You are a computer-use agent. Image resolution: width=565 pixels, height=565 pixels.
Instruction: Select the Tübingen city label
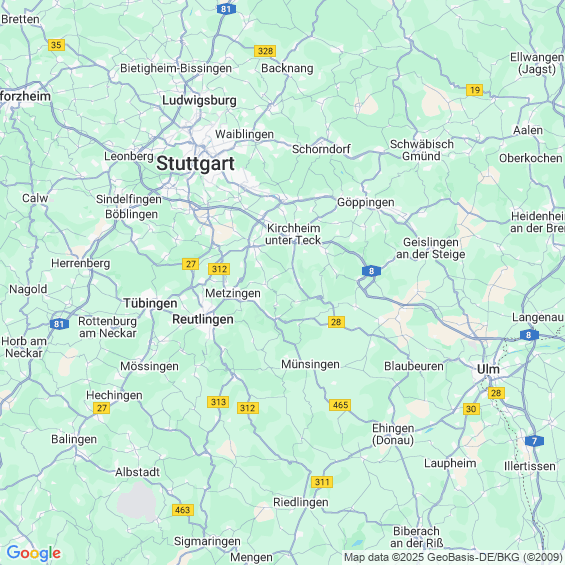(150, 303)
